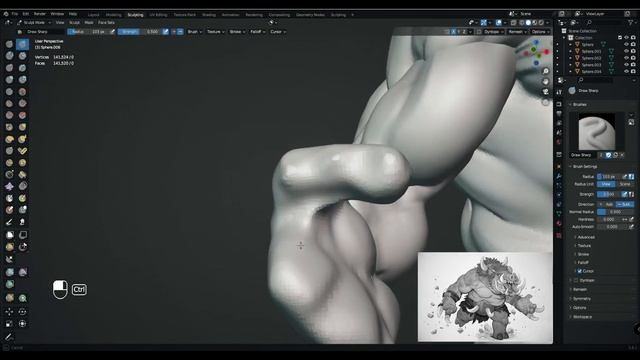Click the viewport zoom magnifier gizmo
The height and width of the screenshot is (360, 640).
(x=546, y=71)
